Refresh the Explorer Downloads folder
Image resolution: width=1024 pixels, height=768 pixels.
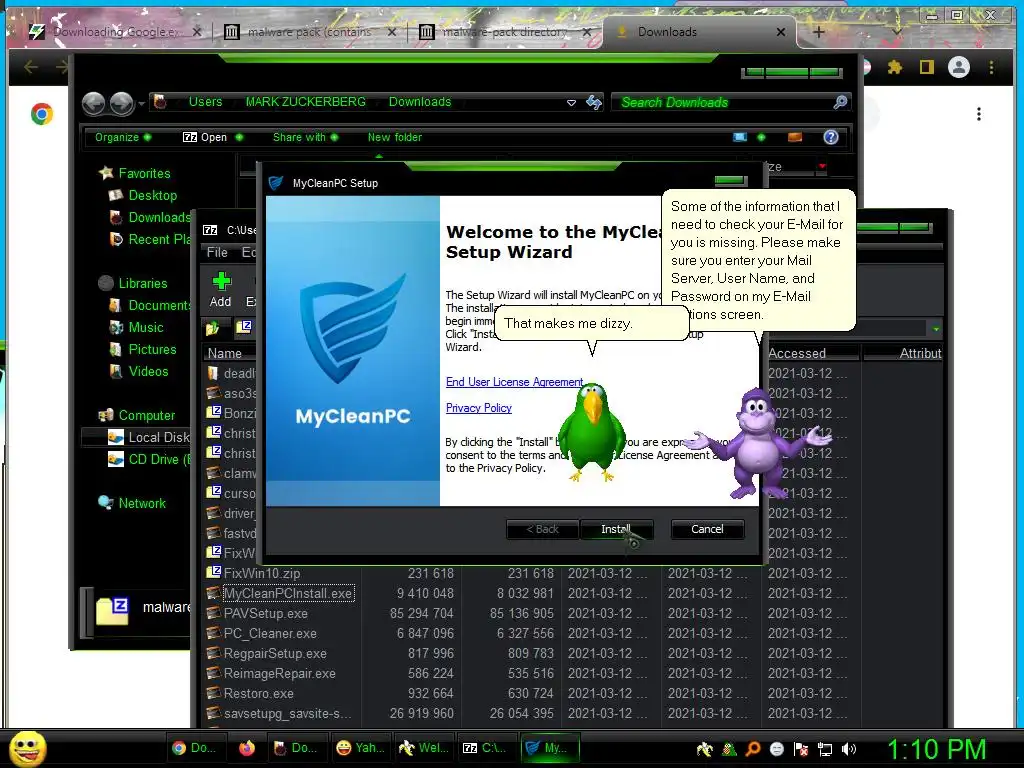[x=594, y=103]
